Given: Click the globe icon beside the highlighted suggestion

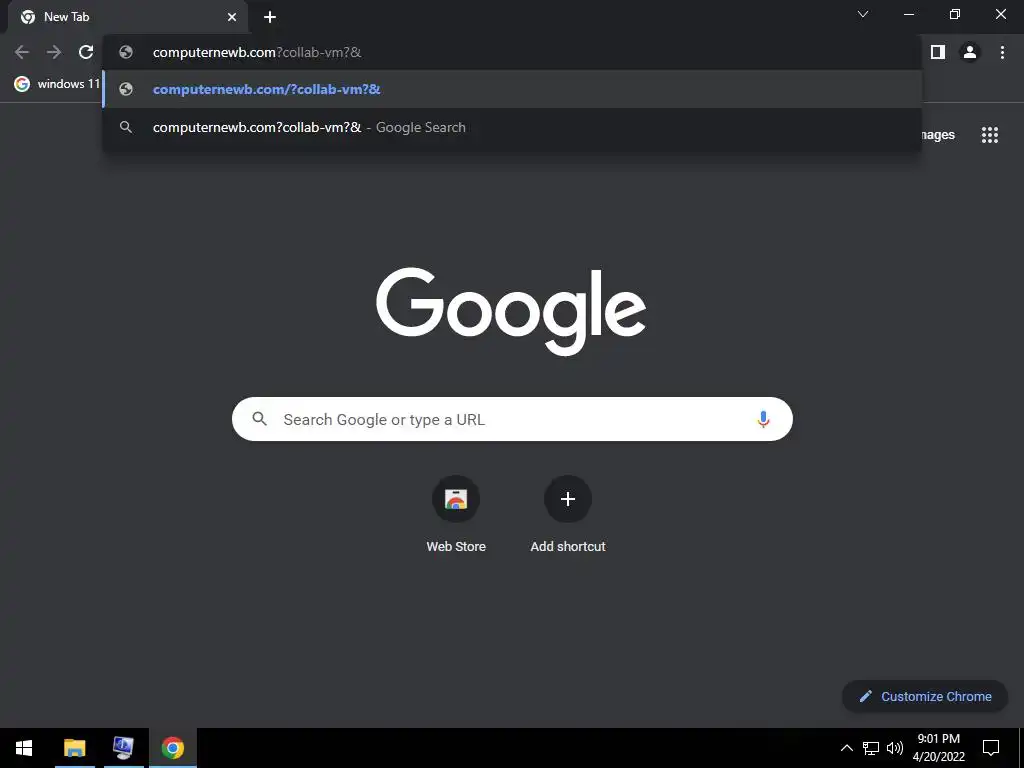Looking at the screenshot, I should click(x=126, y=89).
